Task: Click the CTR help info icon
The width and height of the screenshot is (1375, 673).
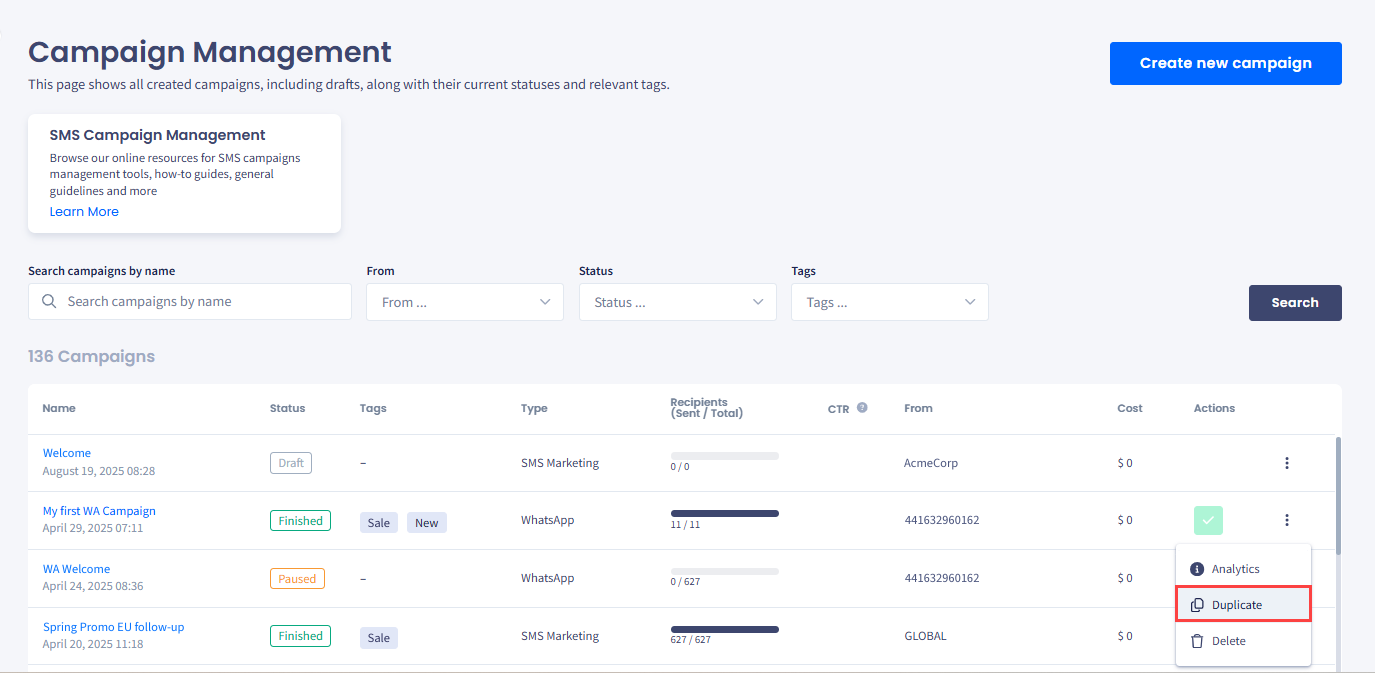Action: [x=862, y=408]
